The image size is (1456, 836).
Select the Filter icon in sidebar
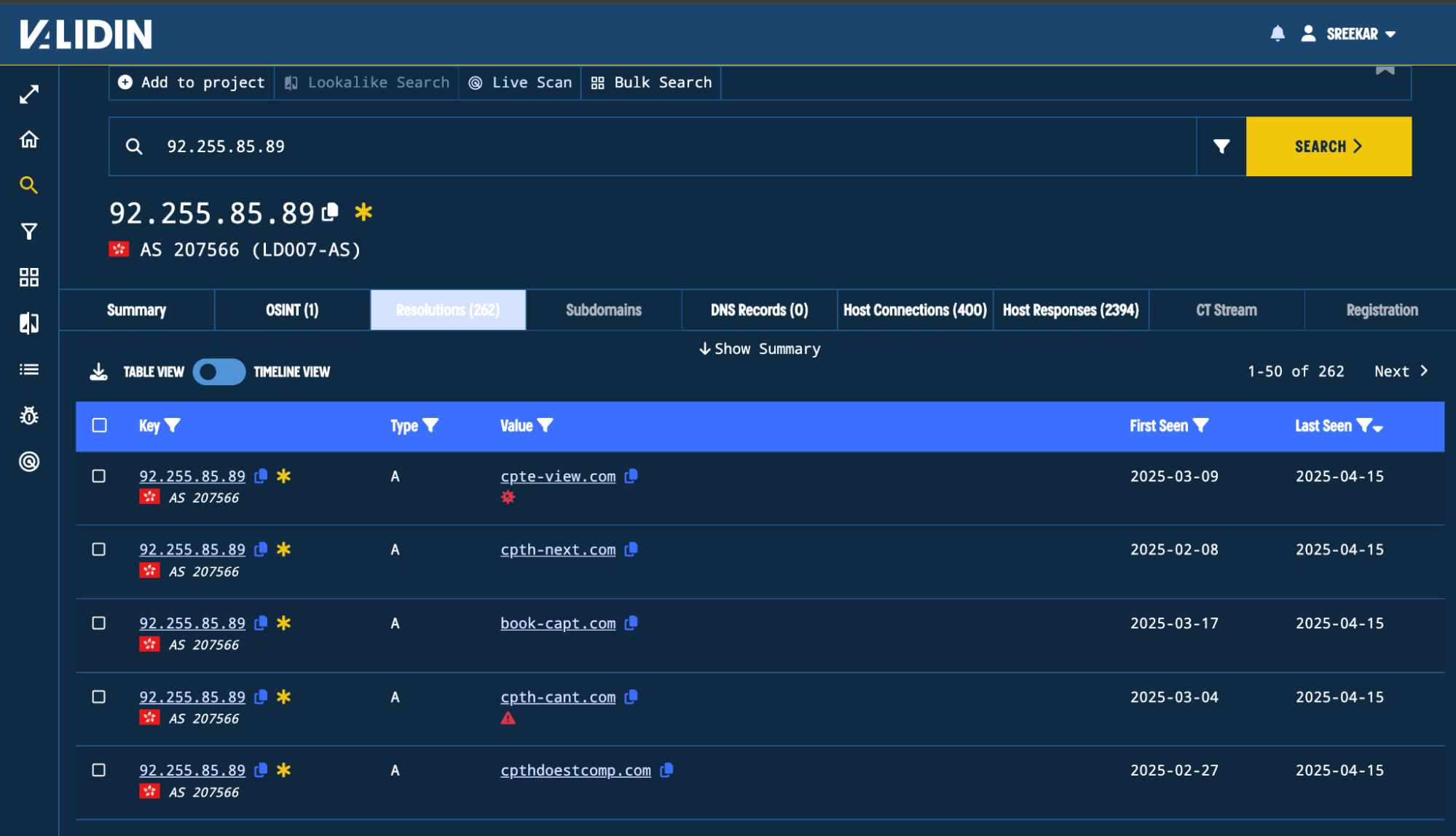(28, 231)
